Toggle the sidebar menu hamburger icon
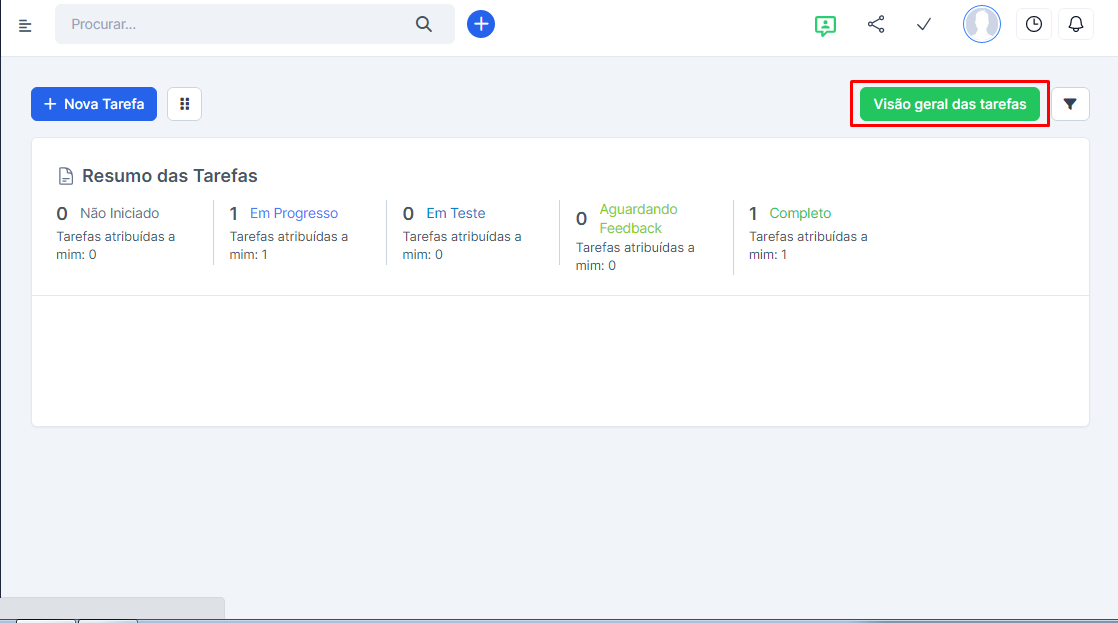This screenshot has width=1118, height=623. [x=26, y=25]
